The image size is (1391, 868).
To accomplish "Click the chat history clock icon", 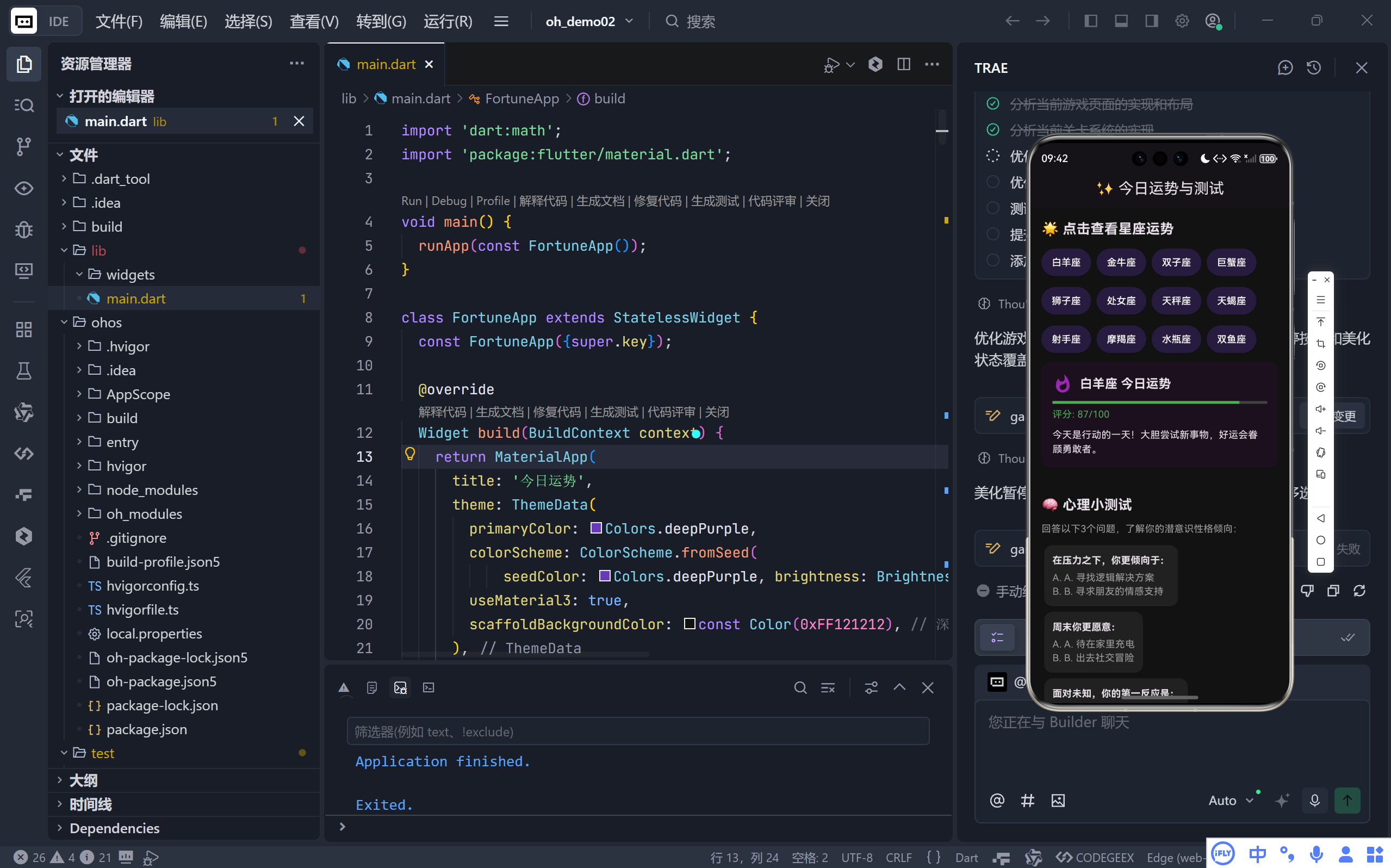I will tap(1314, 68).
